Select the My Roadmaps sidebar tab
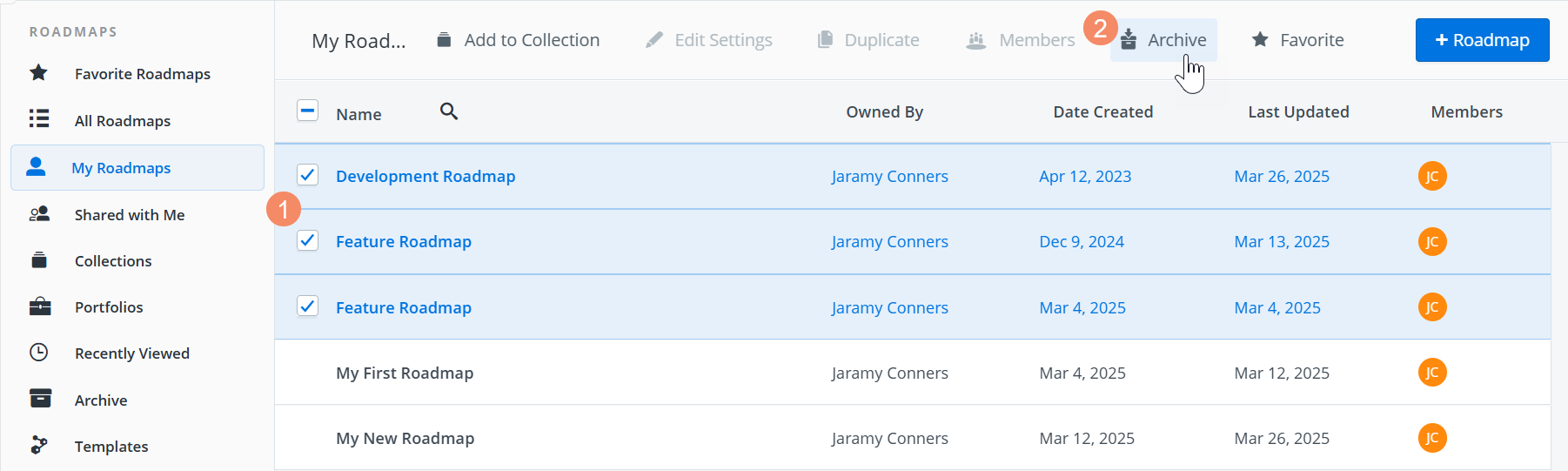Image resolution: width=1568 pixels, height=471 pixels. pyautogui.click(x=121, y=168)
